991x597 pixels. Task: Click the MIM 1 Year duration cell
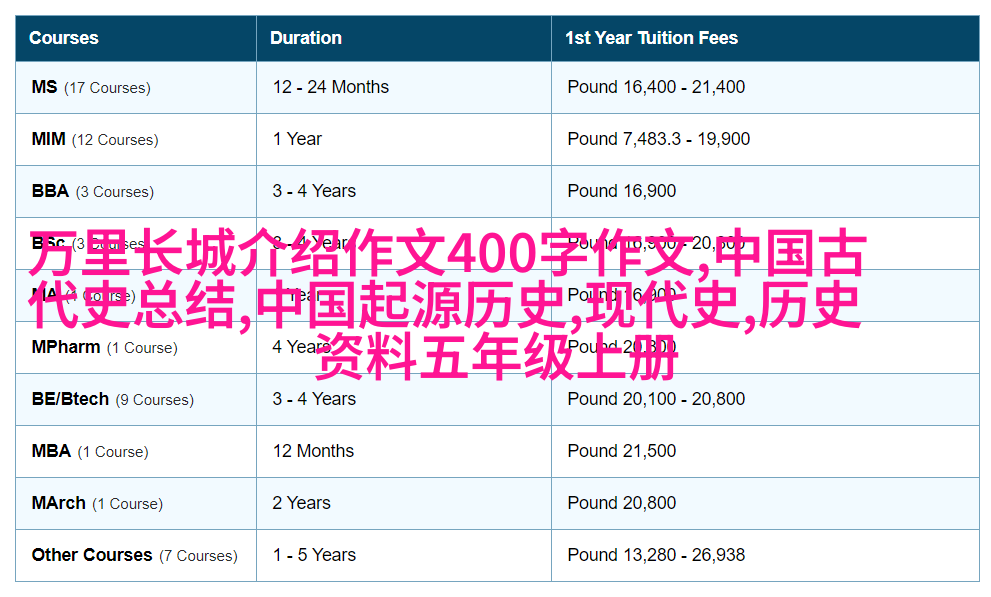pyautogui.click(x=297, y=139)
